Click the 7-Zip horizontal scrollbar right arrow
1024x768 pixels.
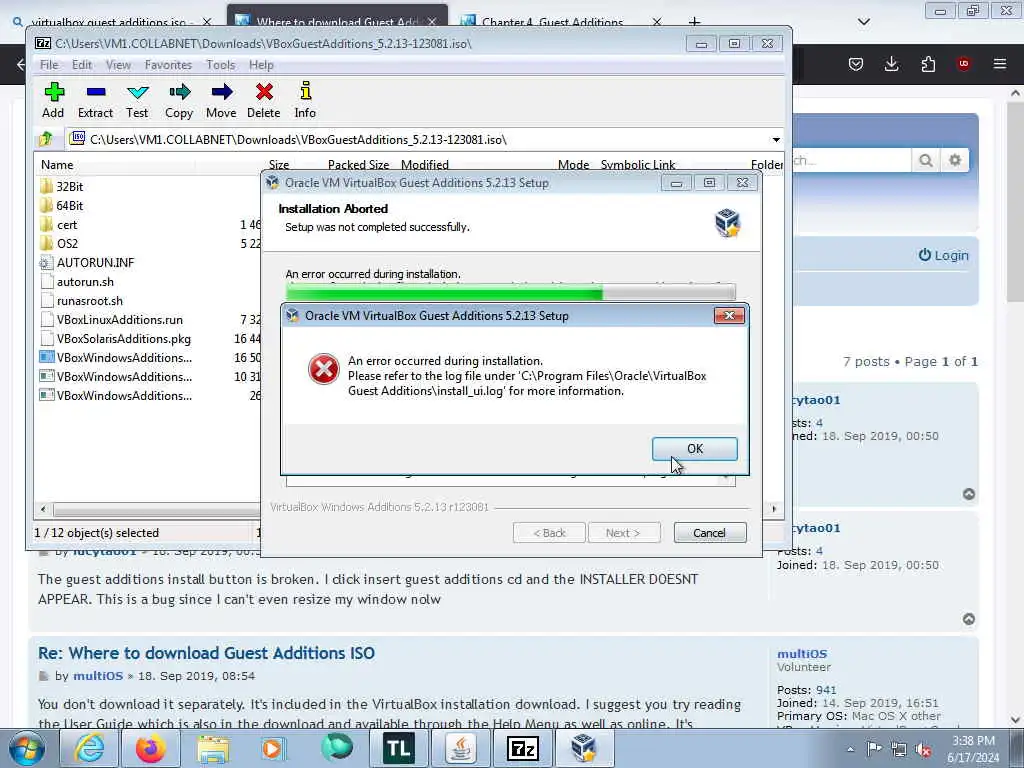(775, 509)
